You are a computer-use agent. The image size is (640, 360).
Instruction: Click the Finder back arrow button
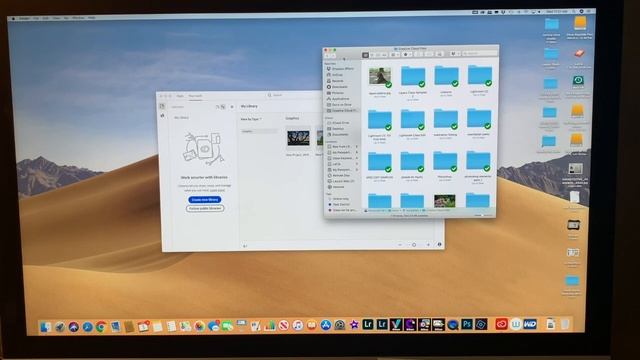coord(327,56)
